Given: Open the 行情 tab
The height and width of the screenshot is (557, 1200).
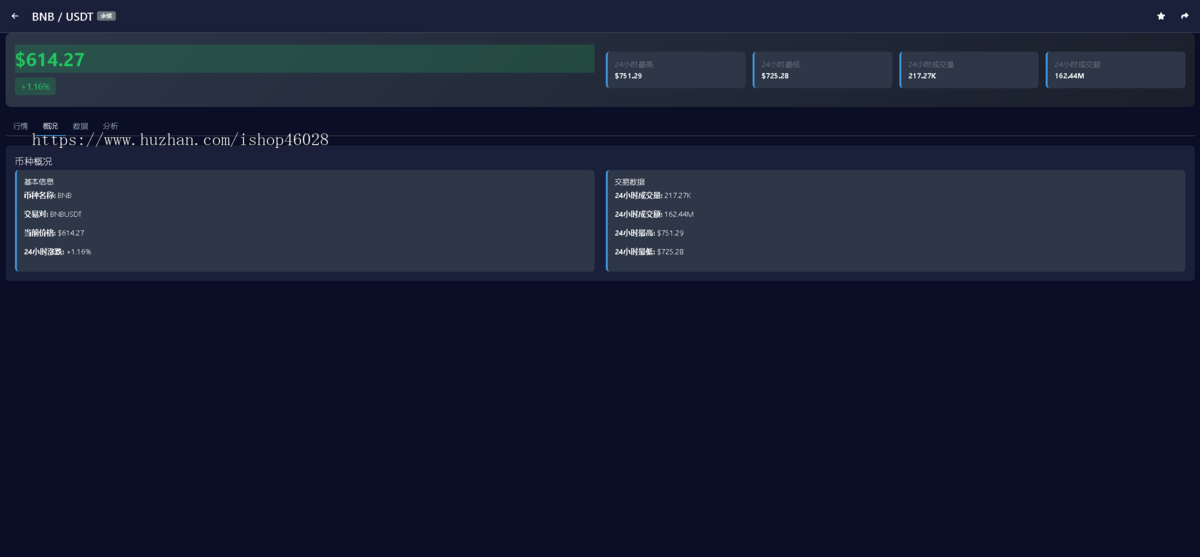Looking at the screenshot, I should 21,126.
